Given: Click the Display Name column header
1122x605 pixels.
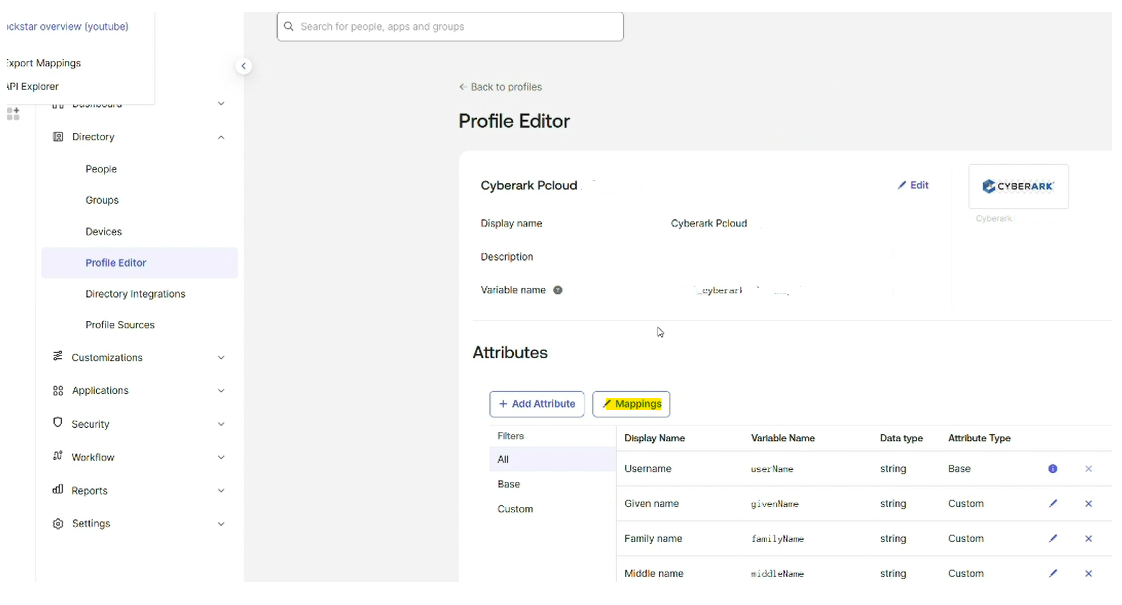Looking at the screenshot, I should 654,438.
